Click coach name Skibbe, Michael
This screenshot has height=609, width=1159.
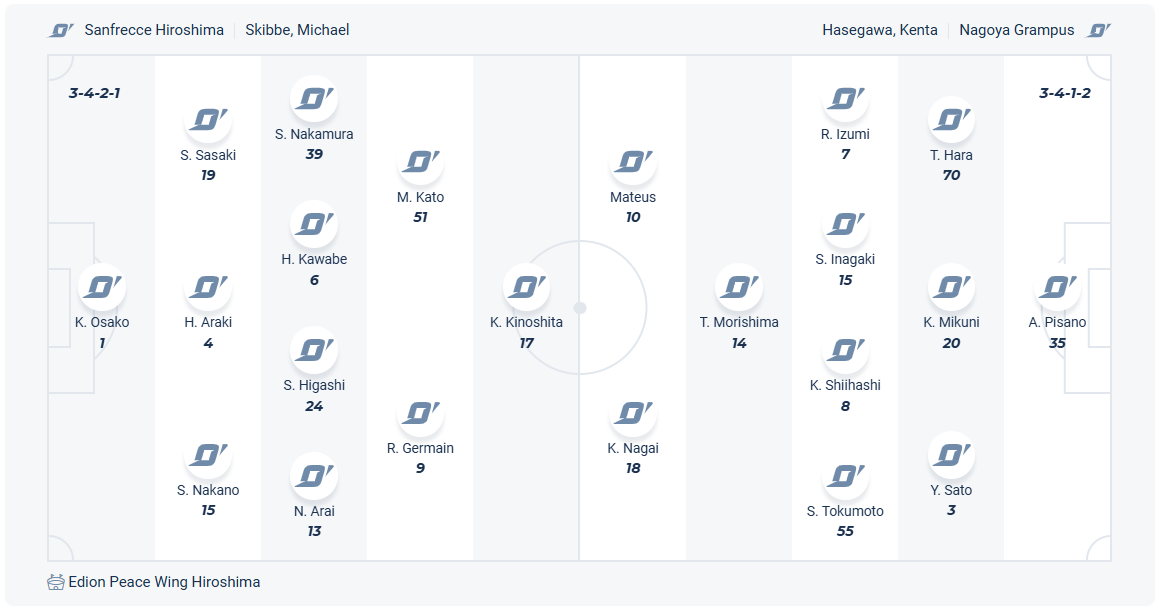click(297, 30)
